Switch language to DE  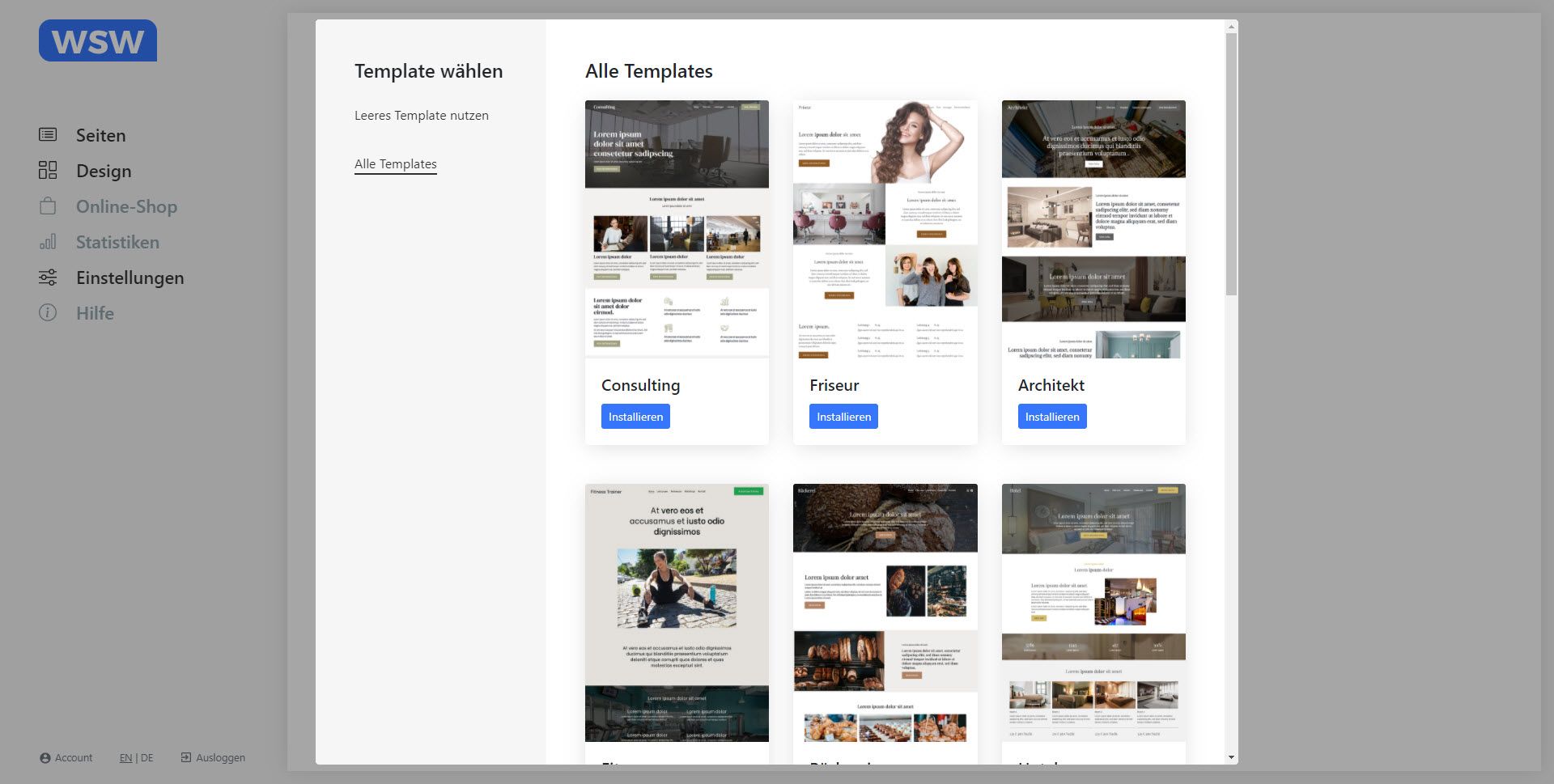coord(147,758)
